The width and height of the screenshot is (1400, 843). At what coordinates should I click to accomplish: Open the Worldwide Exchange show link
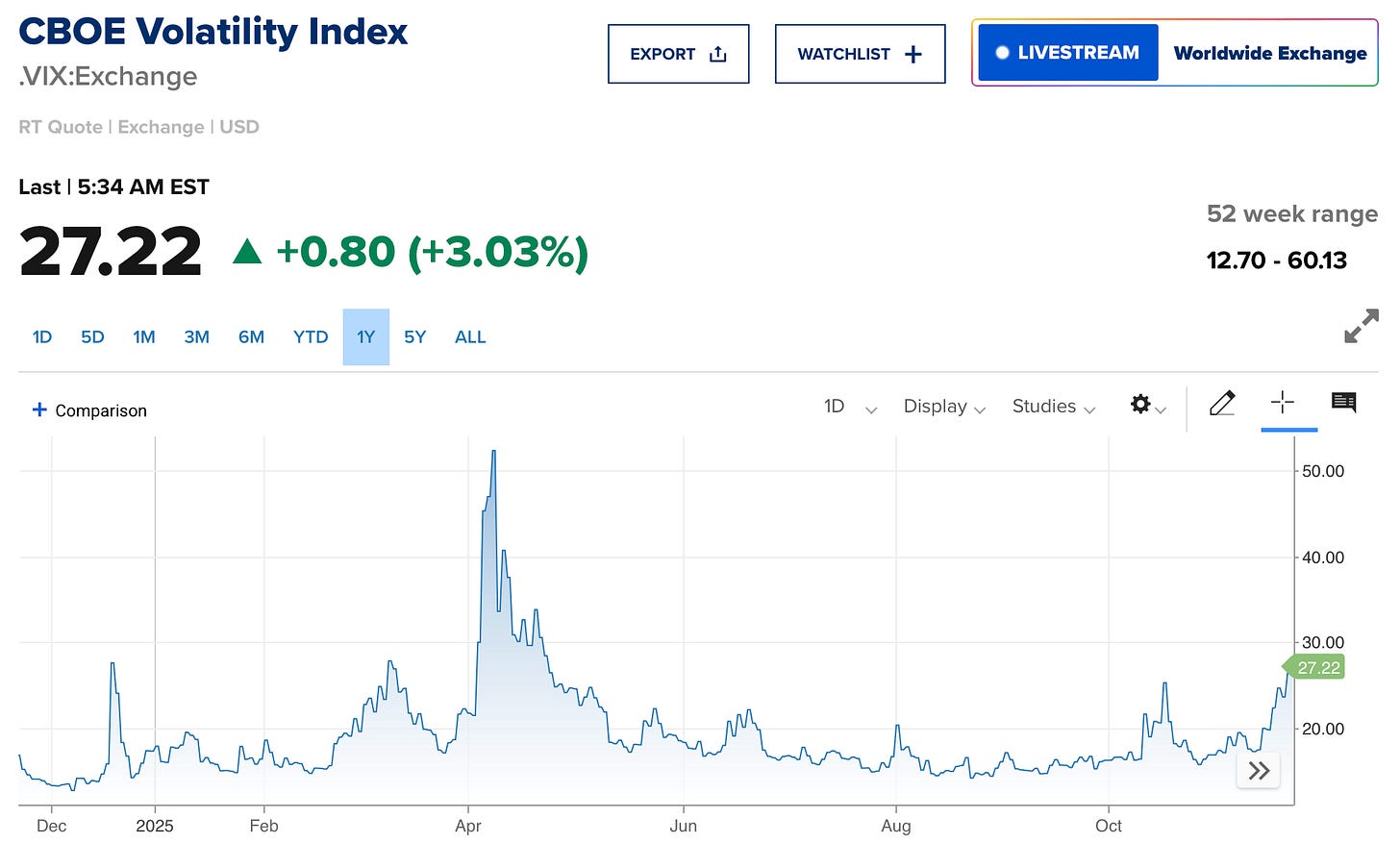pos(1269,53)
